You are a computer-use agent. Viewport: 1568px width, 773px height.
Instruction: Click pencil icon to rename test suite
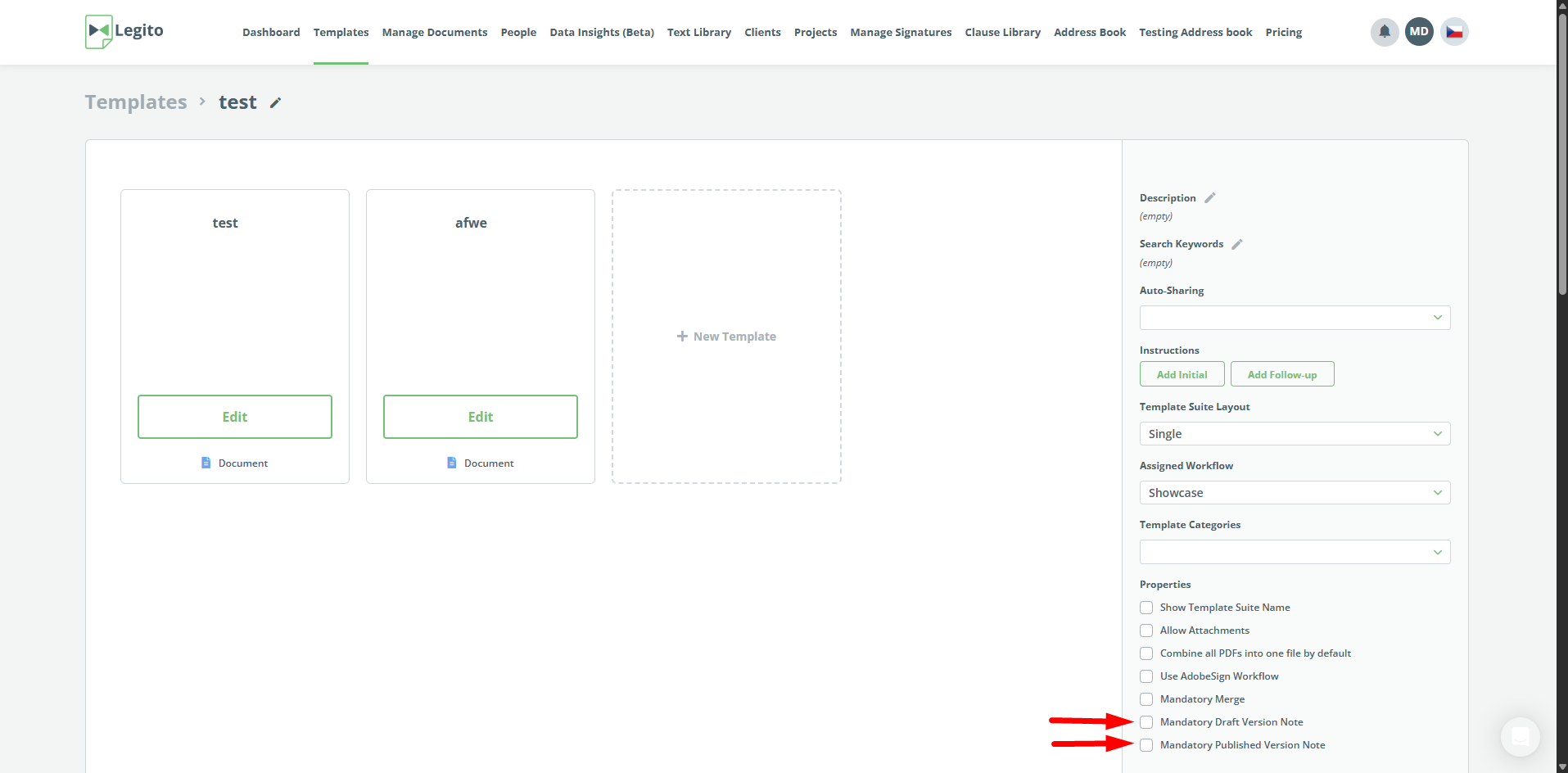coord(276,102)
